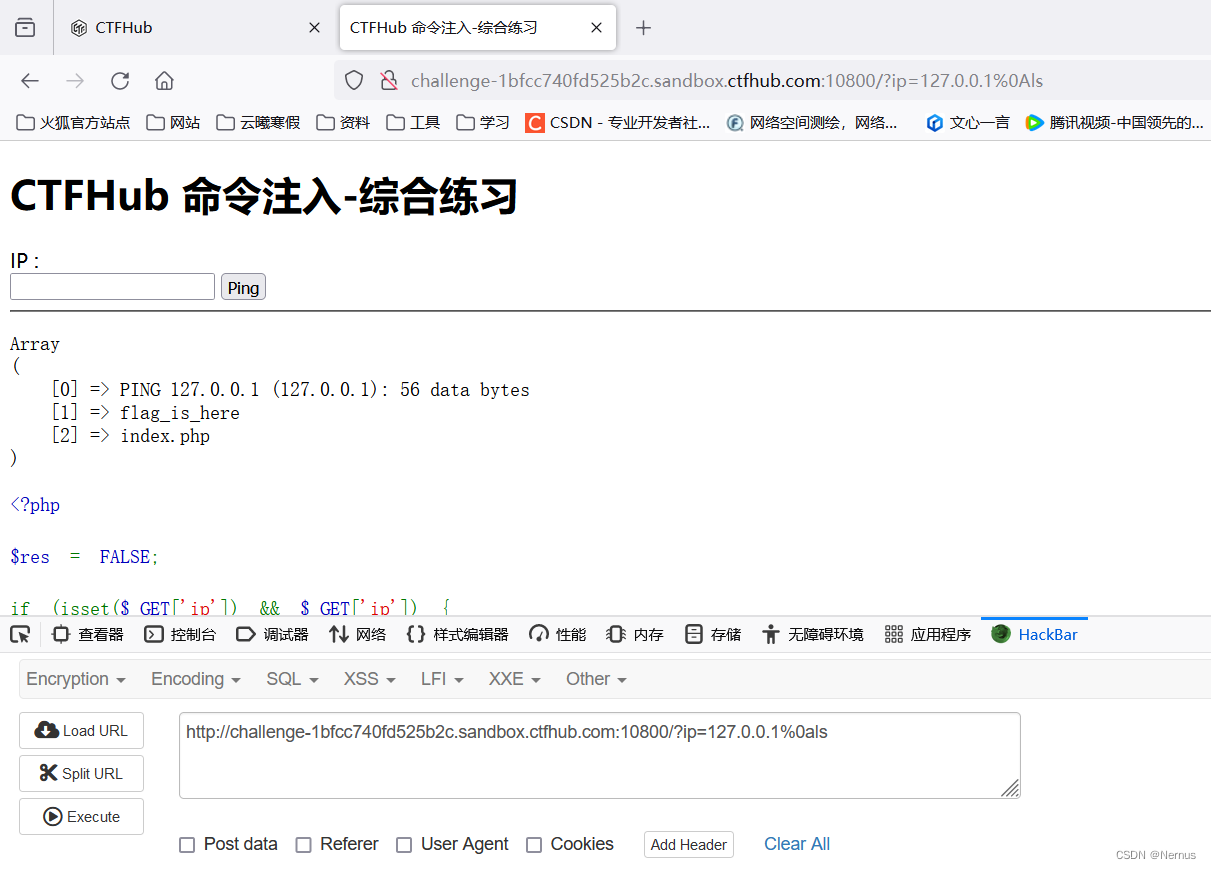Screen dimensions: 1211x869
Task: Expand the XXE dropdown
Action: pyautogui.click(x=514, y=679)
